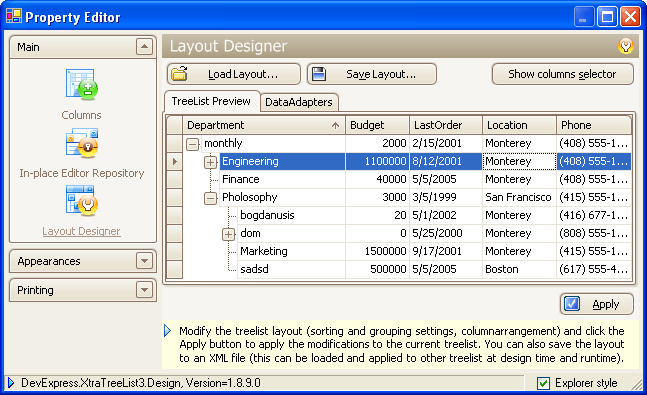Click the 1100000 budget cell

378,161
